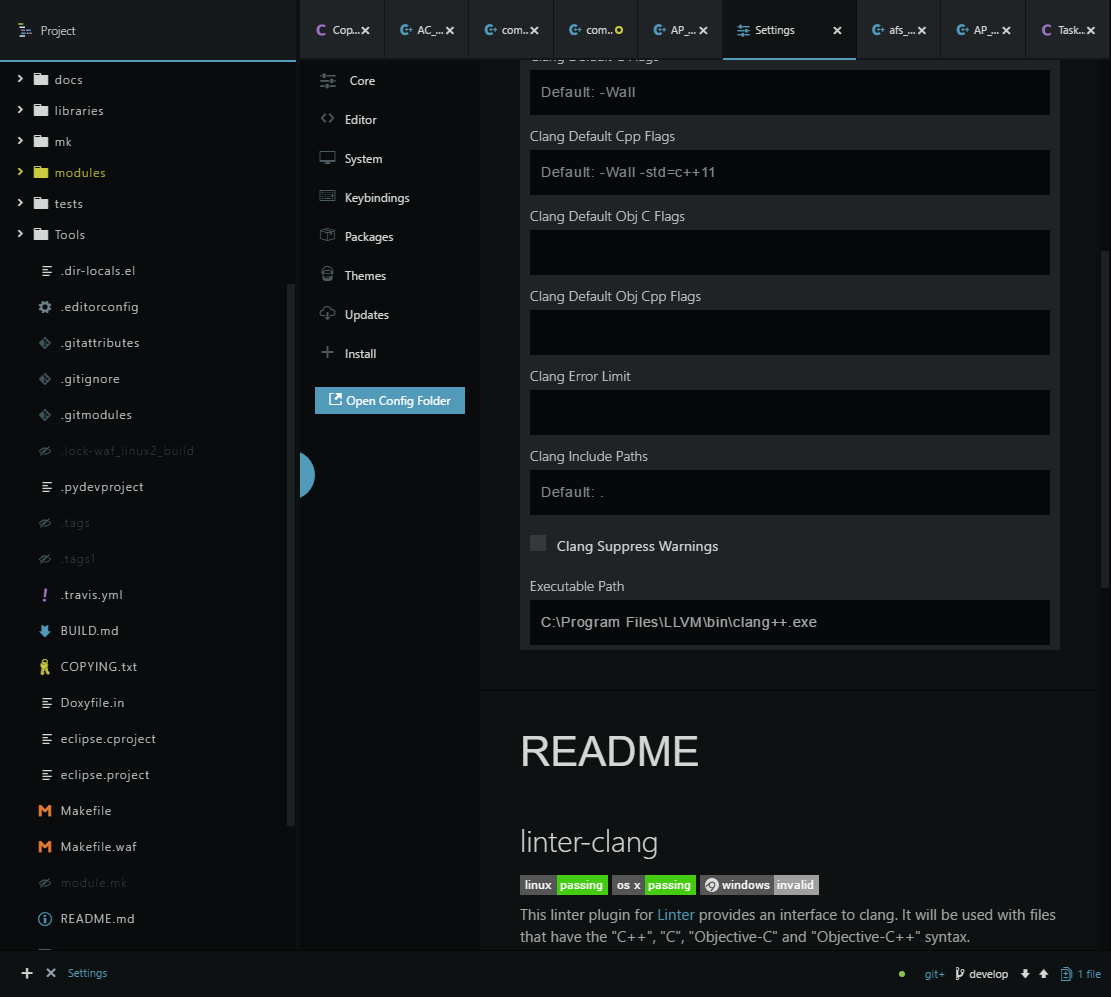The image size is (1111, 997).
Task: Open the Themes settings section
Action: click(363, 275)
